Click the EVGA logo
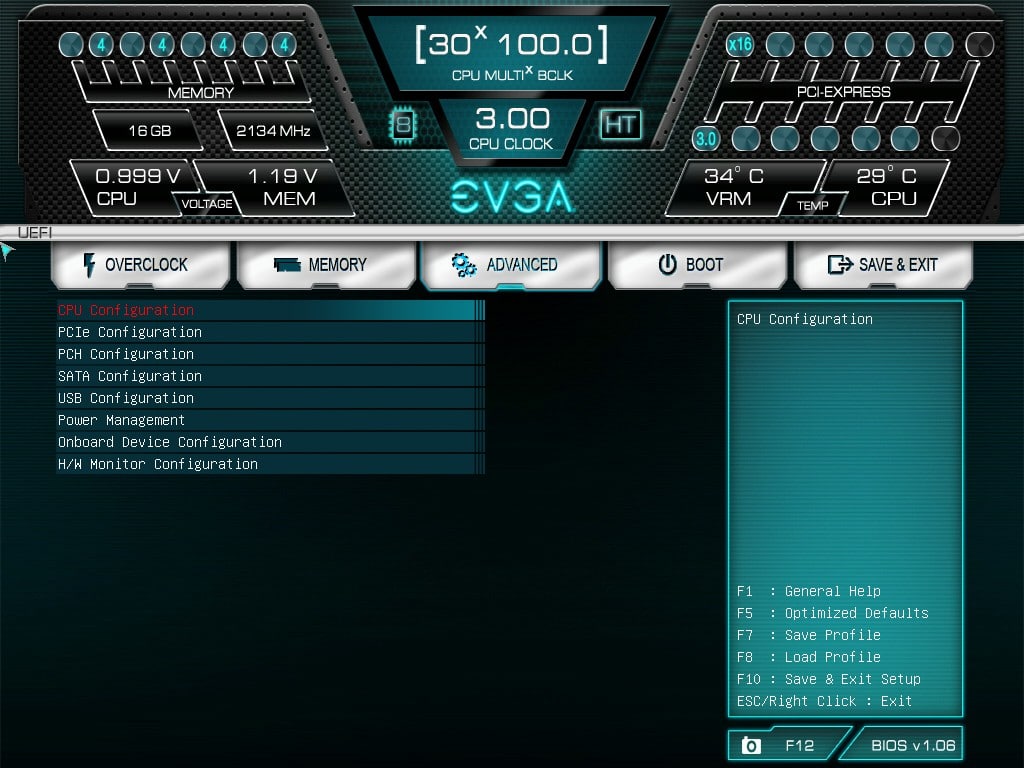The height and width of the screenshot is (768, 1024). pos(512,197)
